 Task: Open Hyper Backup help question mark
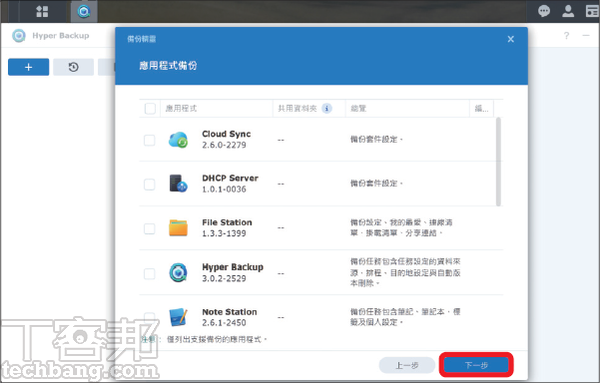pyautogui.click(x=566, y=36)
